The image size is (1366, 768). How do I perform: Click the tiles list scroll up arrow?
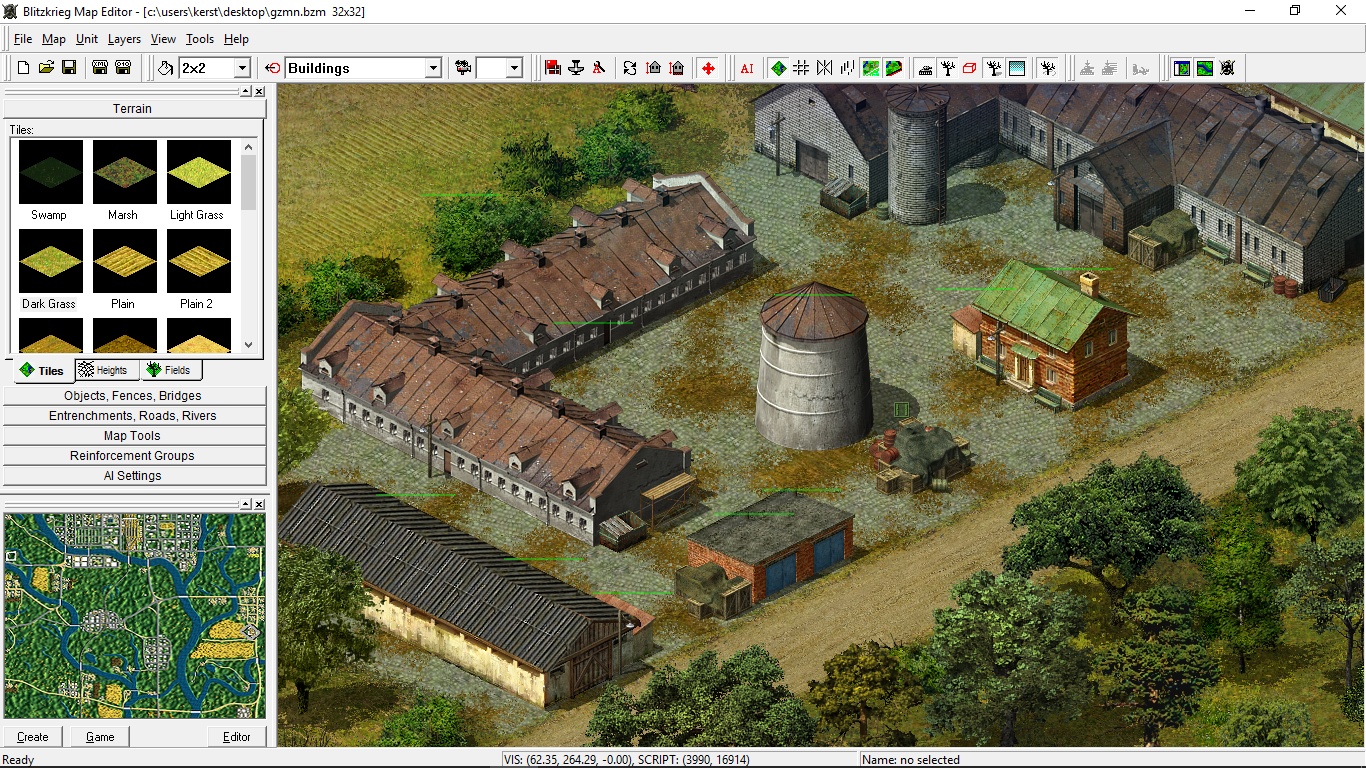[x=249, y=147]
